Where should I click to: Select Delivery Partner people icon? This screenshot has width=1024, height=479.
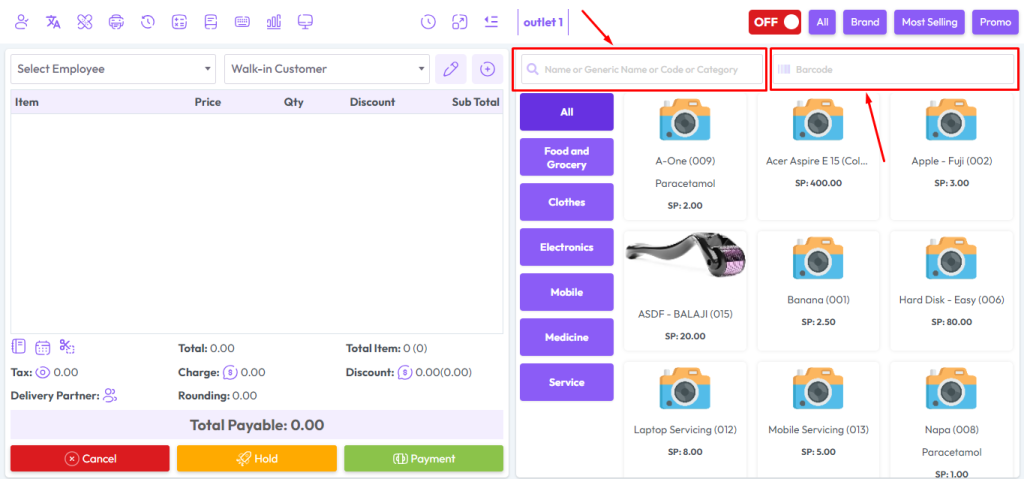[x=110, y=395]
